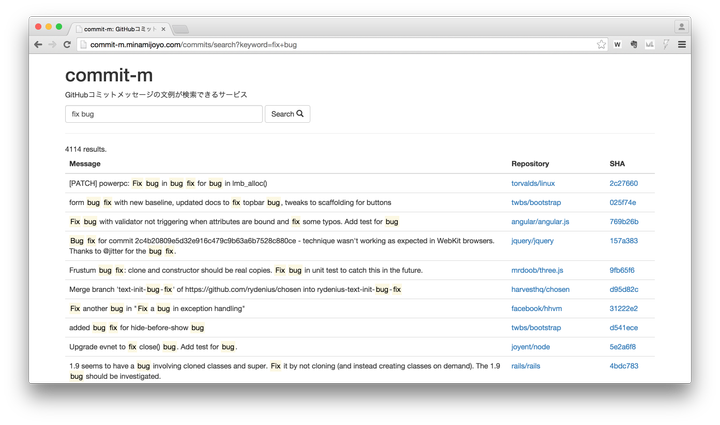
Task: Click the 'Frustum bug fix' commit message
Action: click(246, 270)
